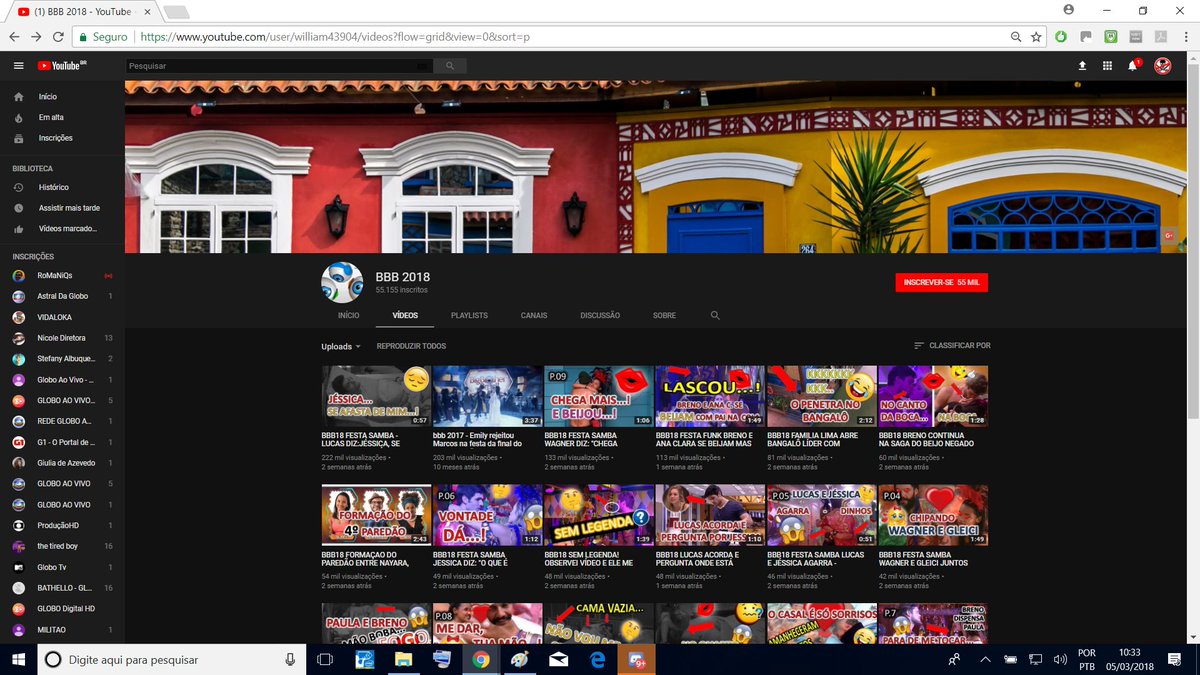Open the 'Chipando Wagner e Gleici' thumbnail
Screen dimensions: 1200x675
tap(933, 516)
